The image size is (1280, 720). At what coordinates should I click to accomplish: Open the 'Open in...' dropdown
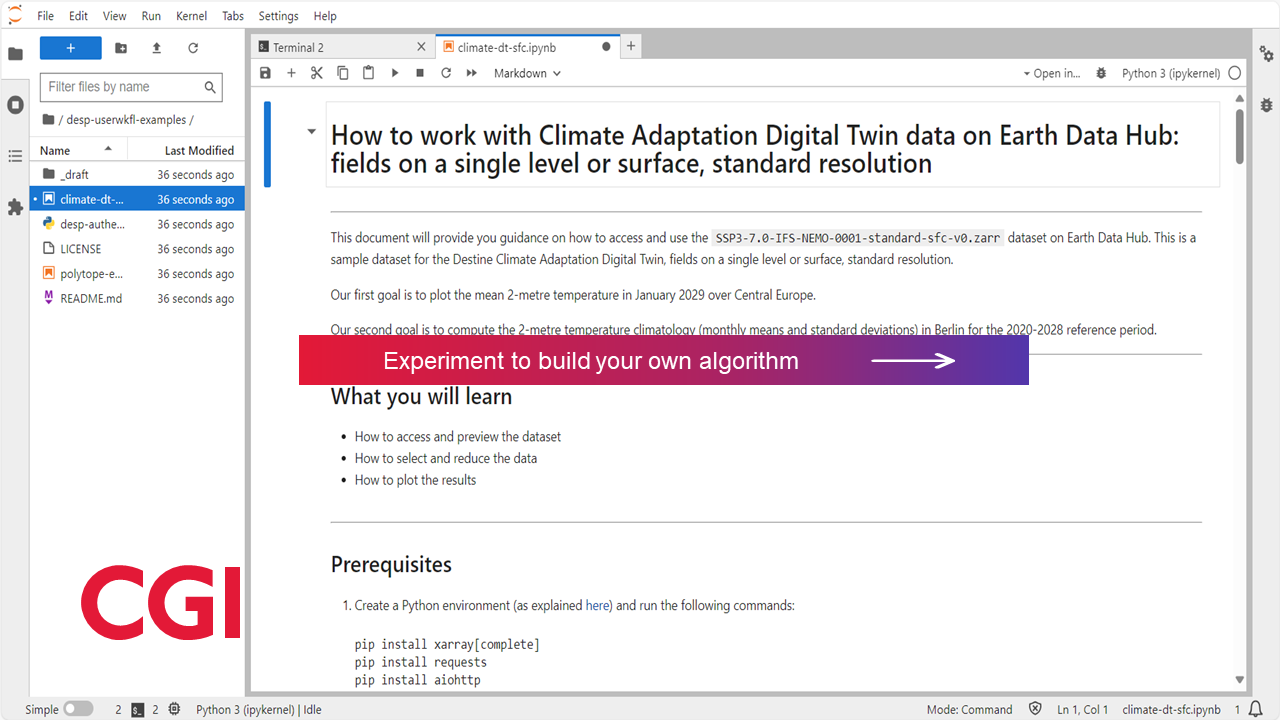click(x=1051, y=73)
